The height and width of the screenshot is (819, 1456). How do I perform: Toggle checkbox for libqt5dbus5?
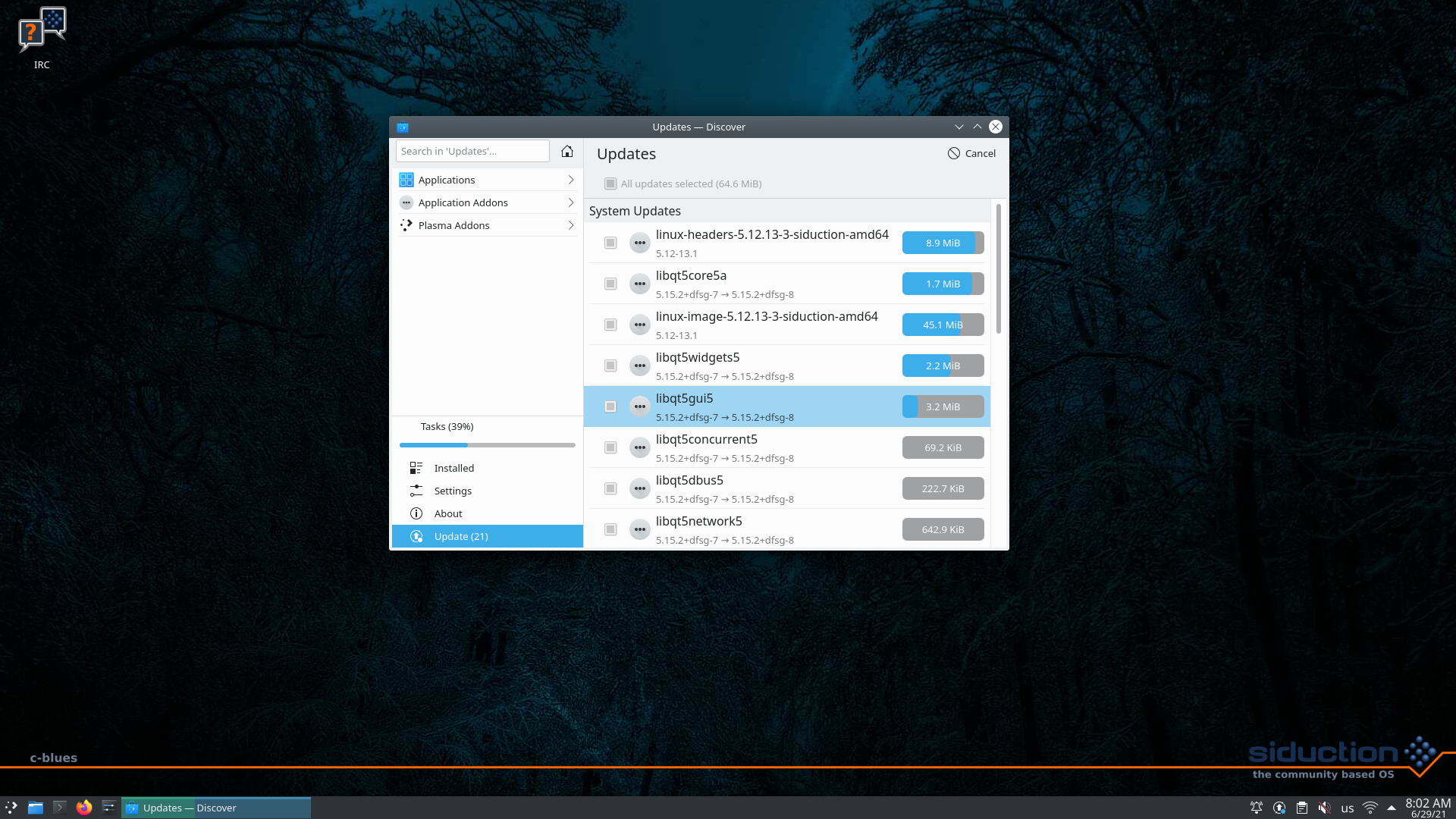coord(610,488)
